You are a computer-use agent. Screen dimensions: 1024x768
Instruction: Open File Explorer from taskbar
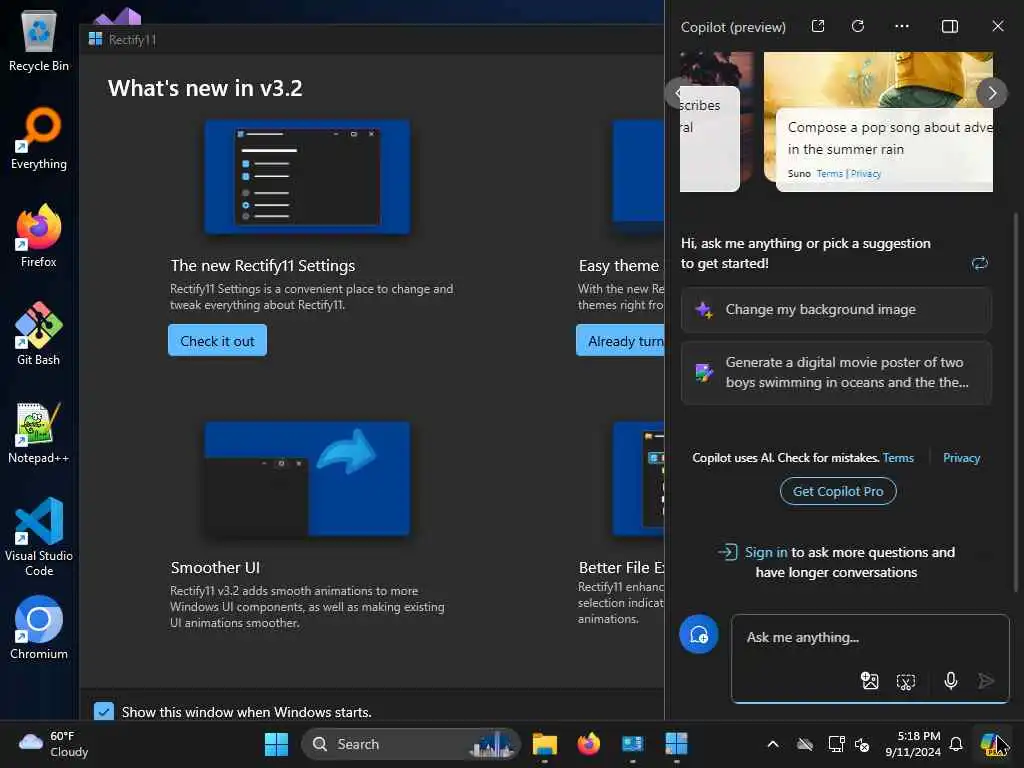(544, 744)
